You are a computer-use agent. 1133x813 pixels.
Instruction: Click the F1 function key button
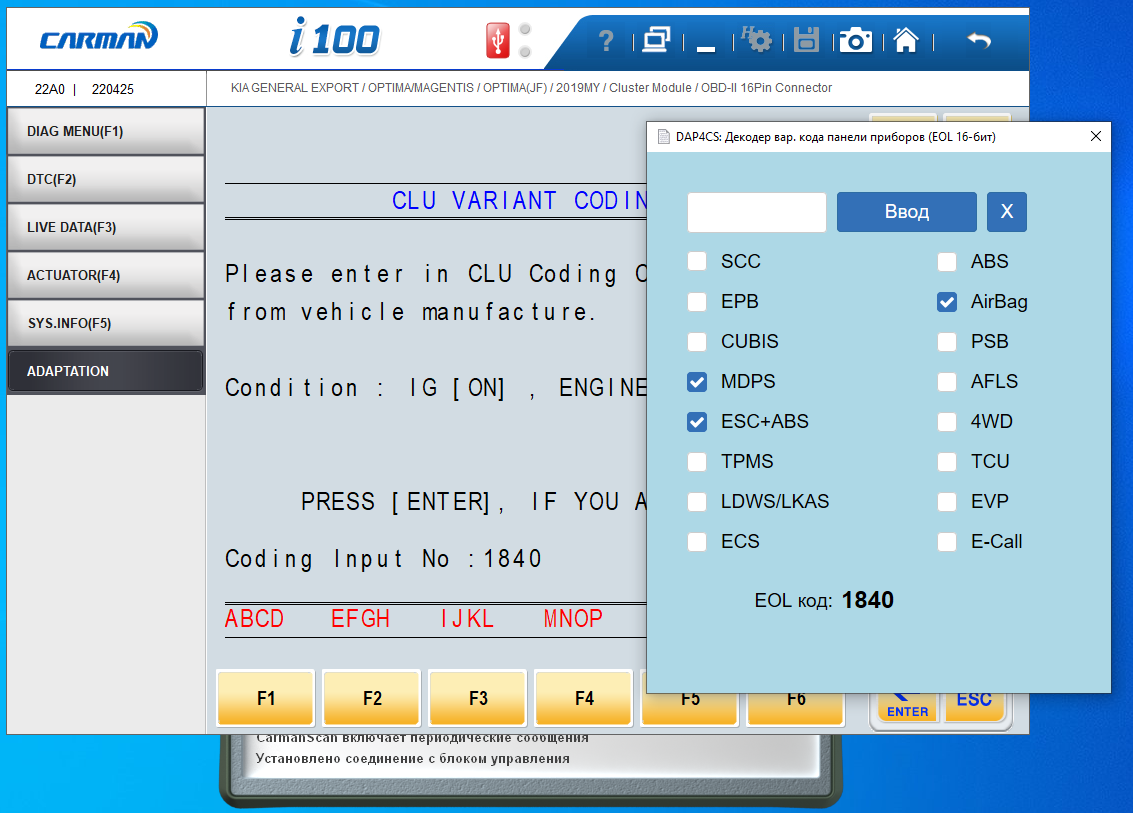click(x=266, y=698)
